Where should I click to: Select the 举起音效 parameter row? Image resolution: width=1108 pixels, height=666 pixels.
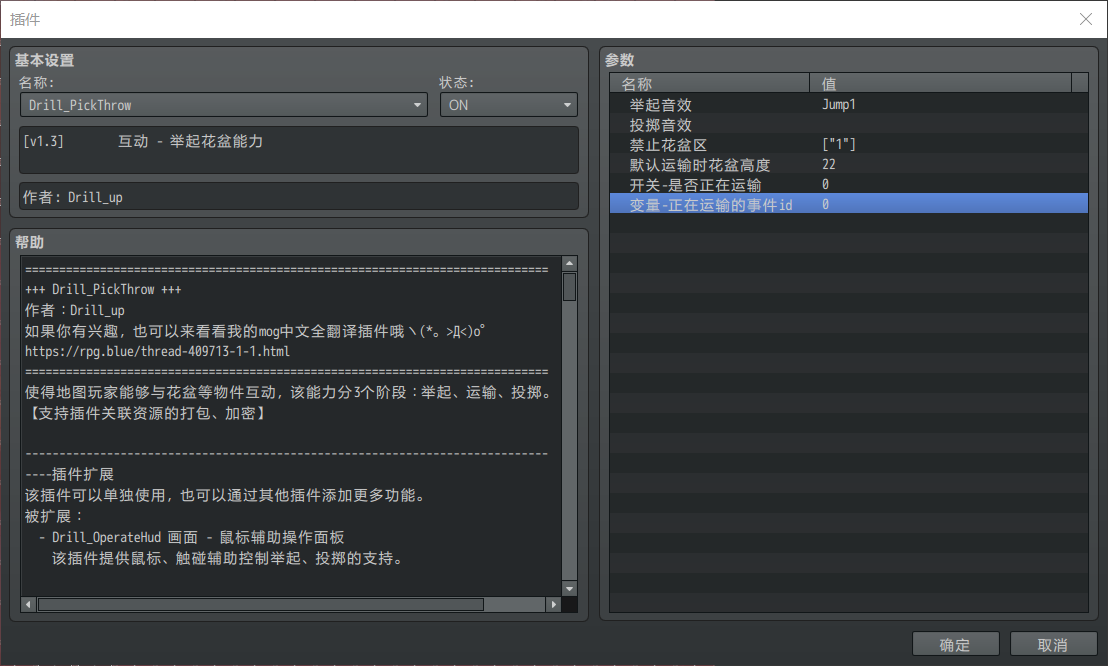coord(849,104)
